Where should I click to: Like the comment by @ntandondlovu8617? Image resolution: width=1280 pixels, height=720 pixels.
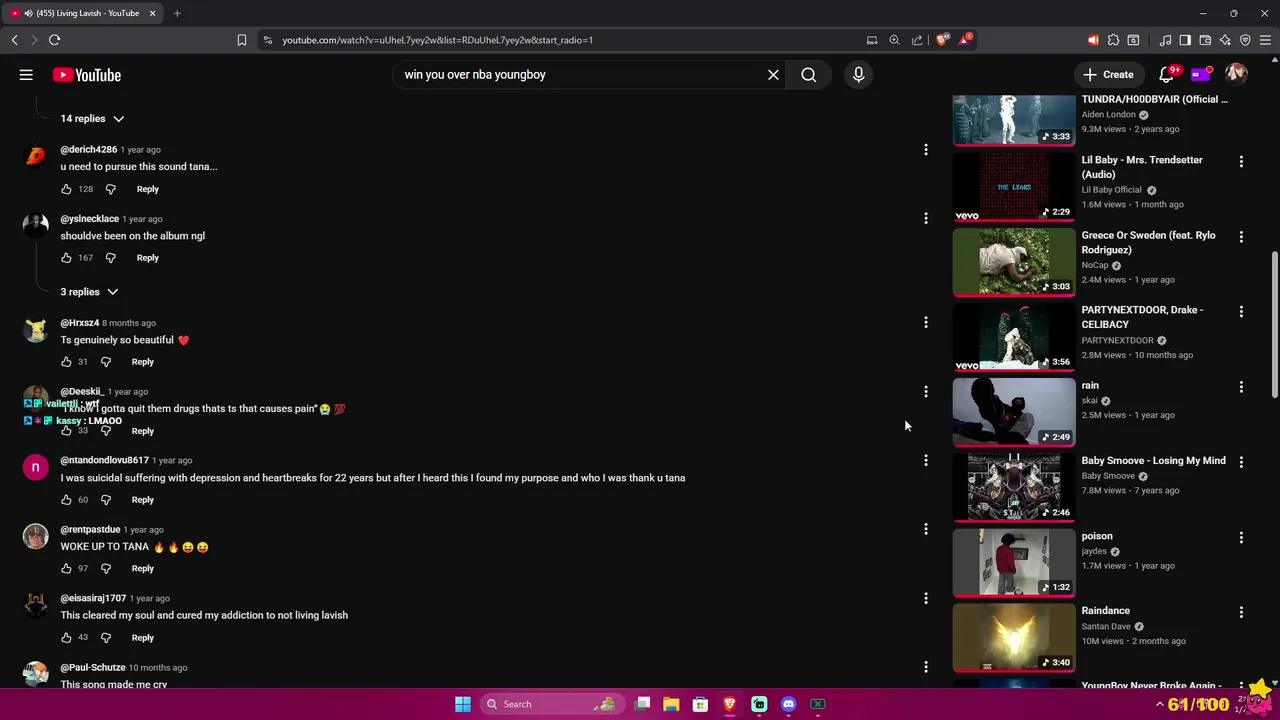tap(66, 500)
